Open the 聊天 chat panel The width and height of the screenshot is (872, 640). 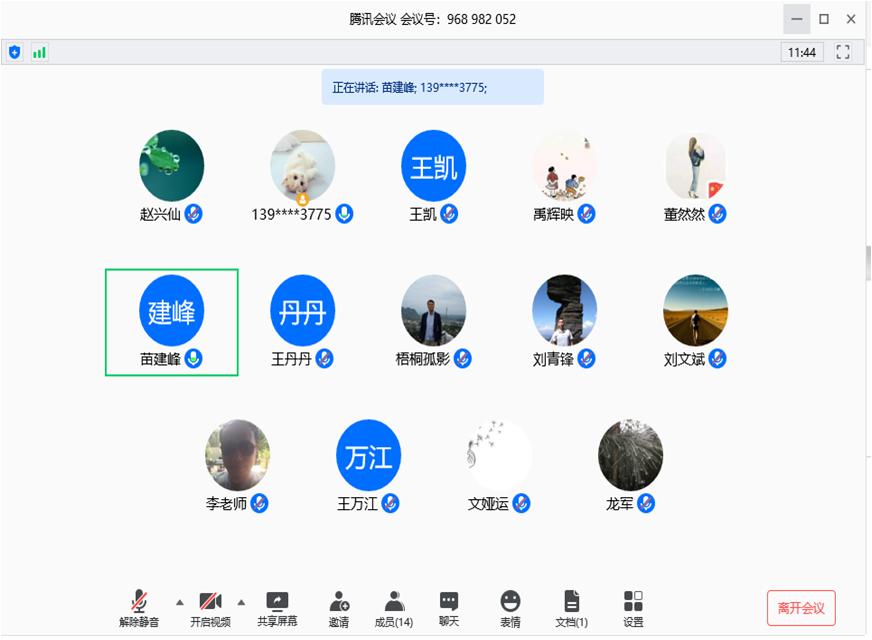point(449,608)
